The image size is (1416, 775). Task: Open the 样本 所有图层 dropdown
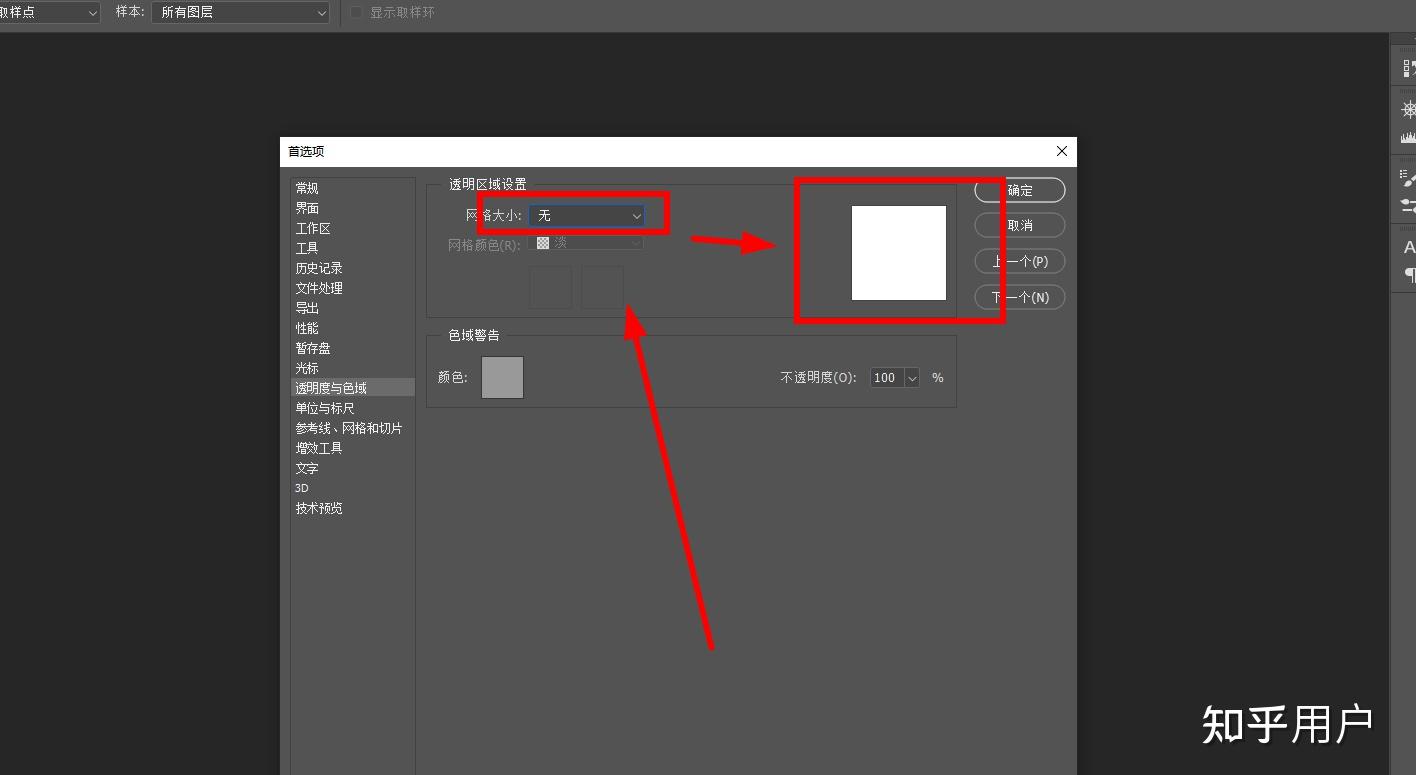[x=240, y=13]
